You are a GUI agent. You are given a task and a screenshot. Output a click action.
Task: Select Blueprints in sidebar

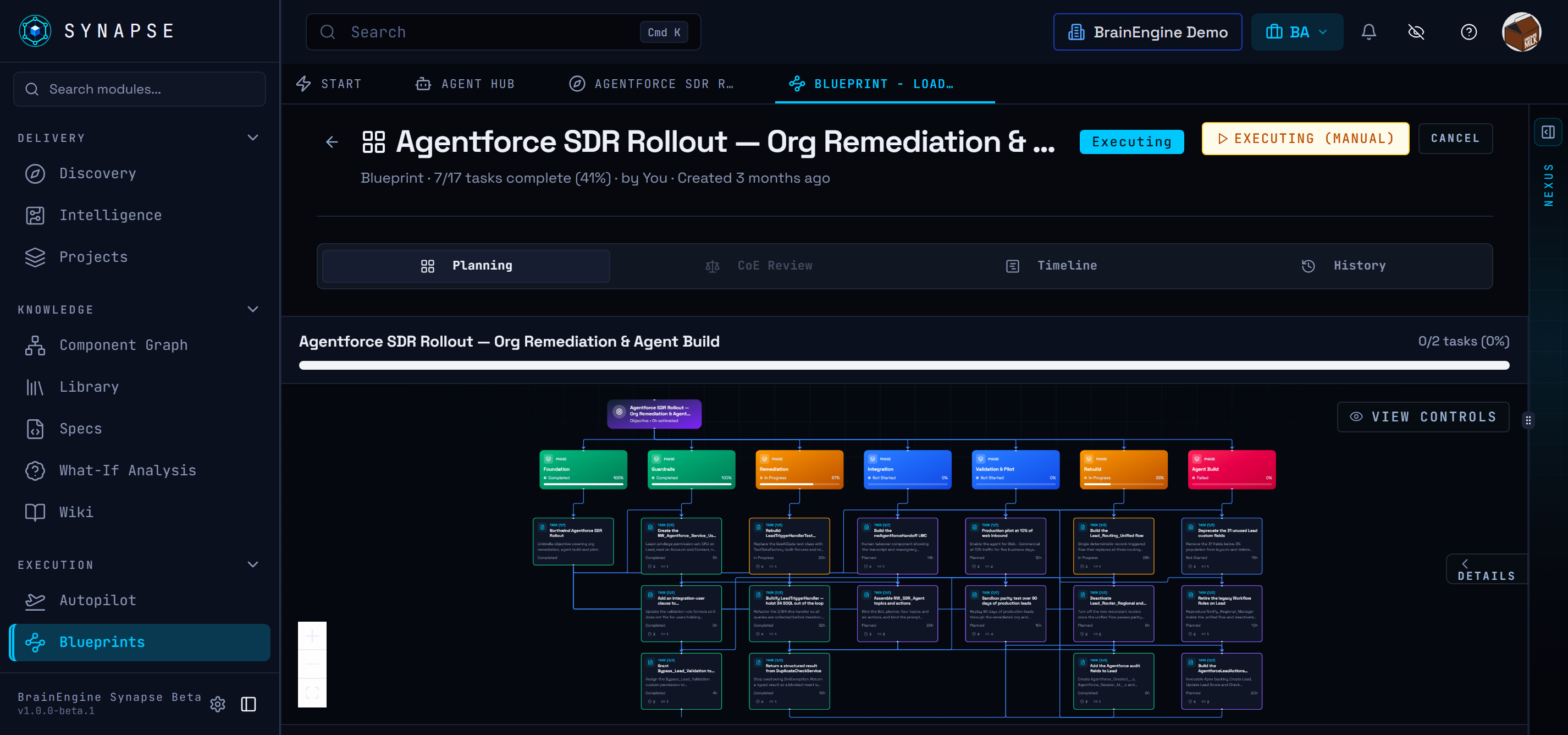click(x=140, y=642)
